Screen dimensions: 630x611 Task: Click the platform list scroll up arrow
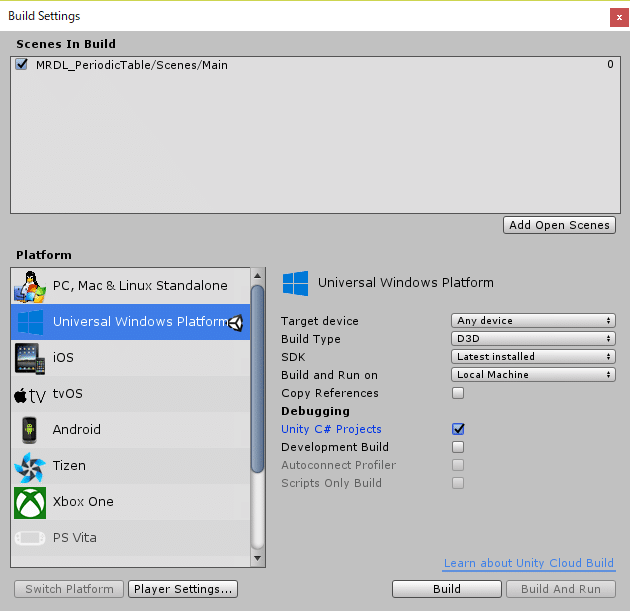(258, 276)
